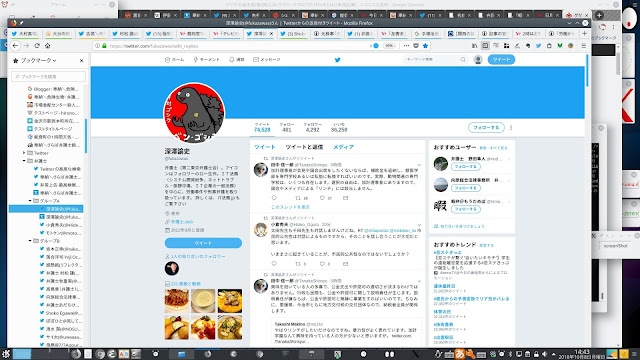Open account avatar menu in Twitter header

(x=478, y=60)
